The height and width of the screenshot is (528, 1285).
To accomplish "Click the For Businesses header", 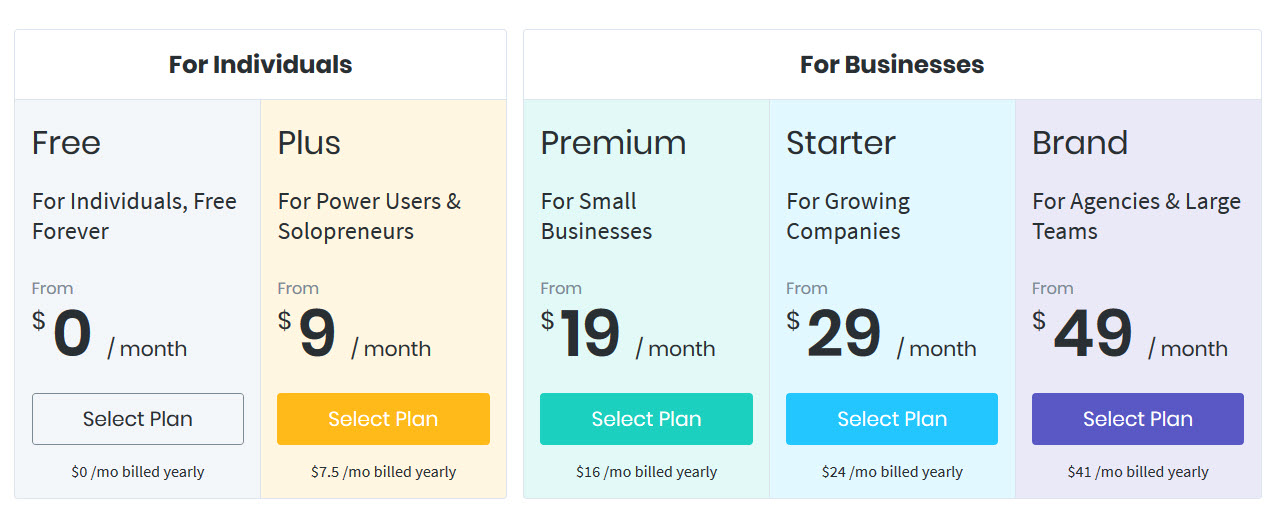I will coord(892,65).
